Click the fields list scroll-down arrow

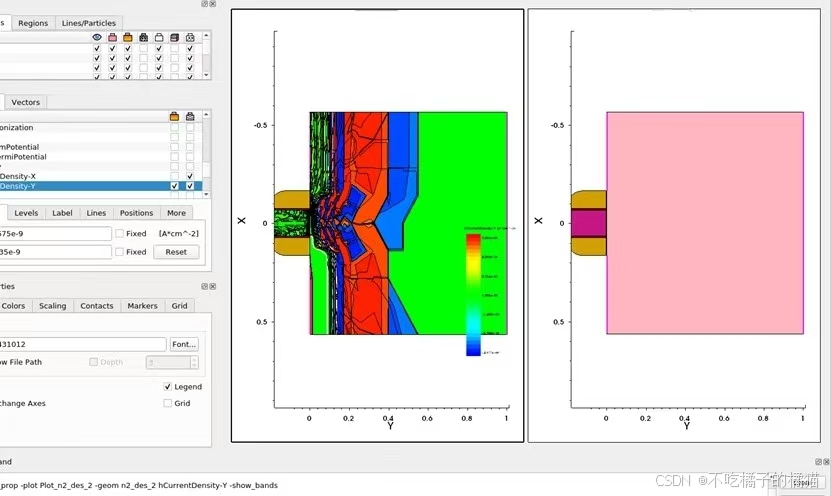tap(206, 194)
